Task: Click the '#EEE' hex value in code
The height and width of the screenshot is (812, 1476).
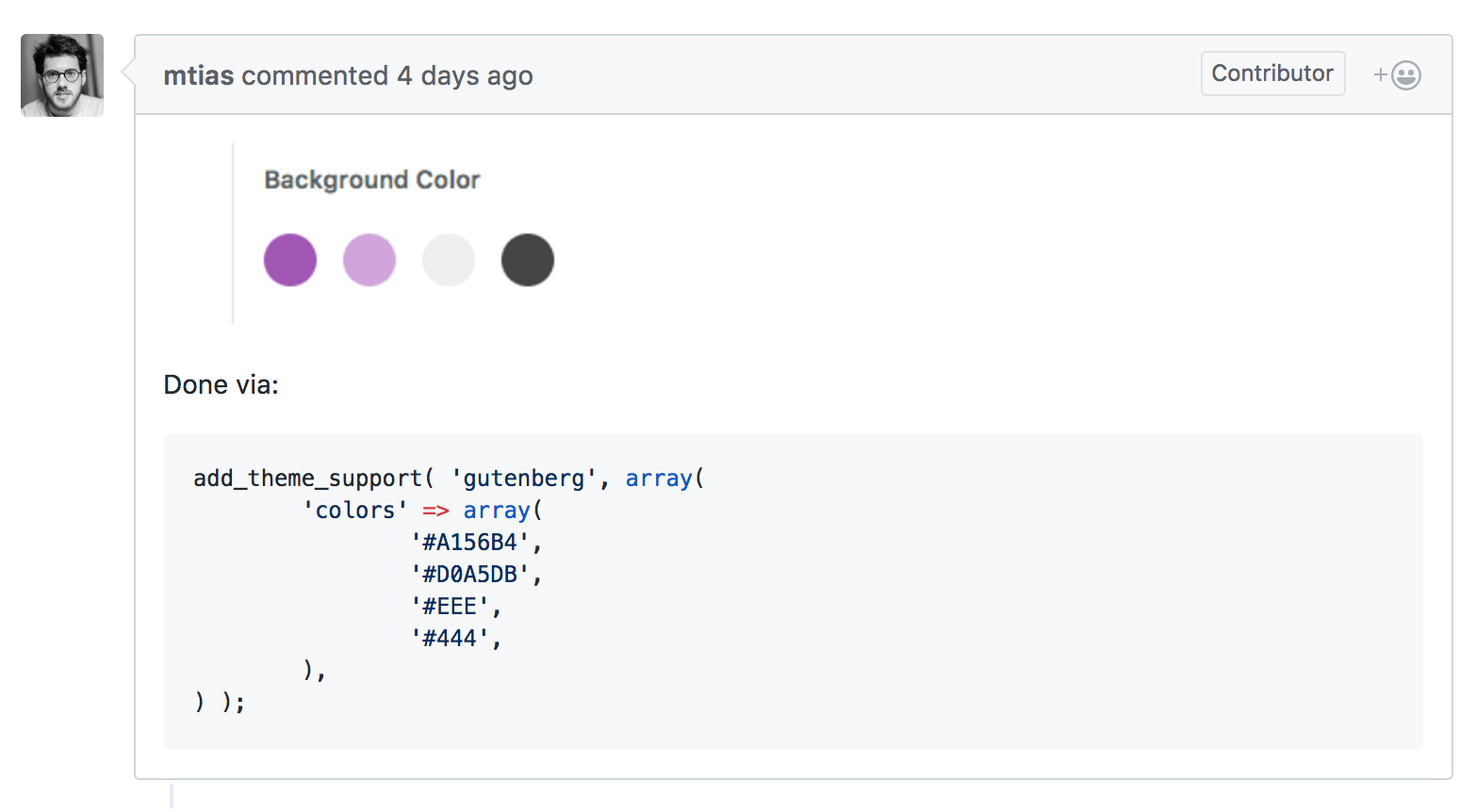Action: tap(450, 607)
